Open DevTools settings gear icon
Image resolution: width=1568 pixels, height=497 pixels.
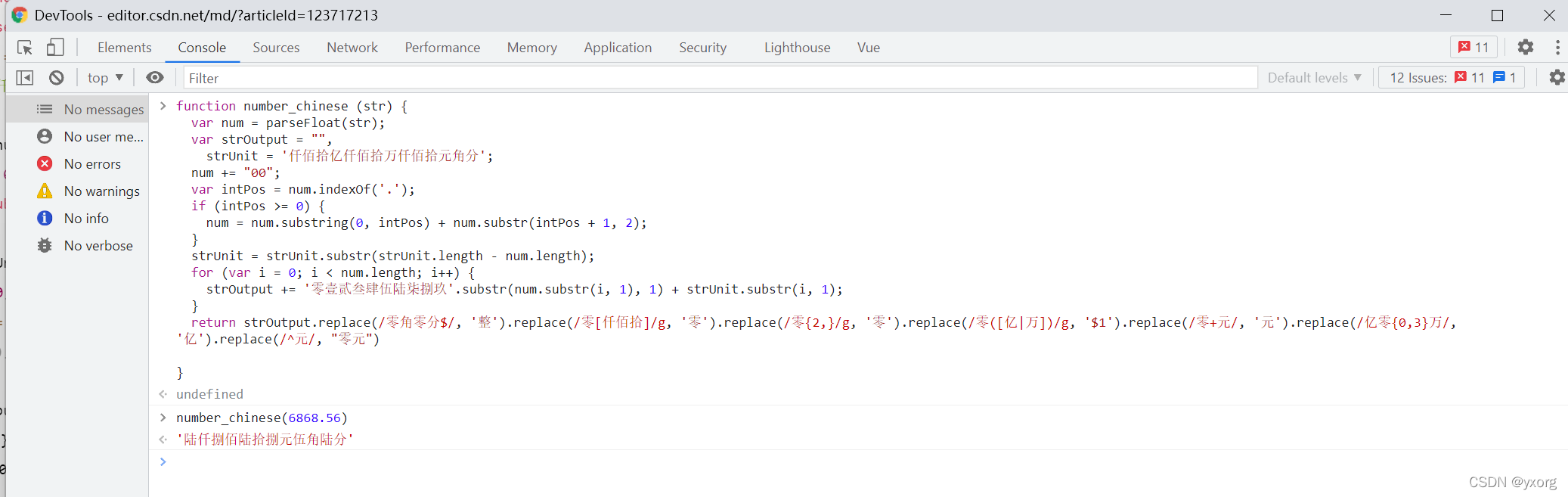coord(1526,47)
